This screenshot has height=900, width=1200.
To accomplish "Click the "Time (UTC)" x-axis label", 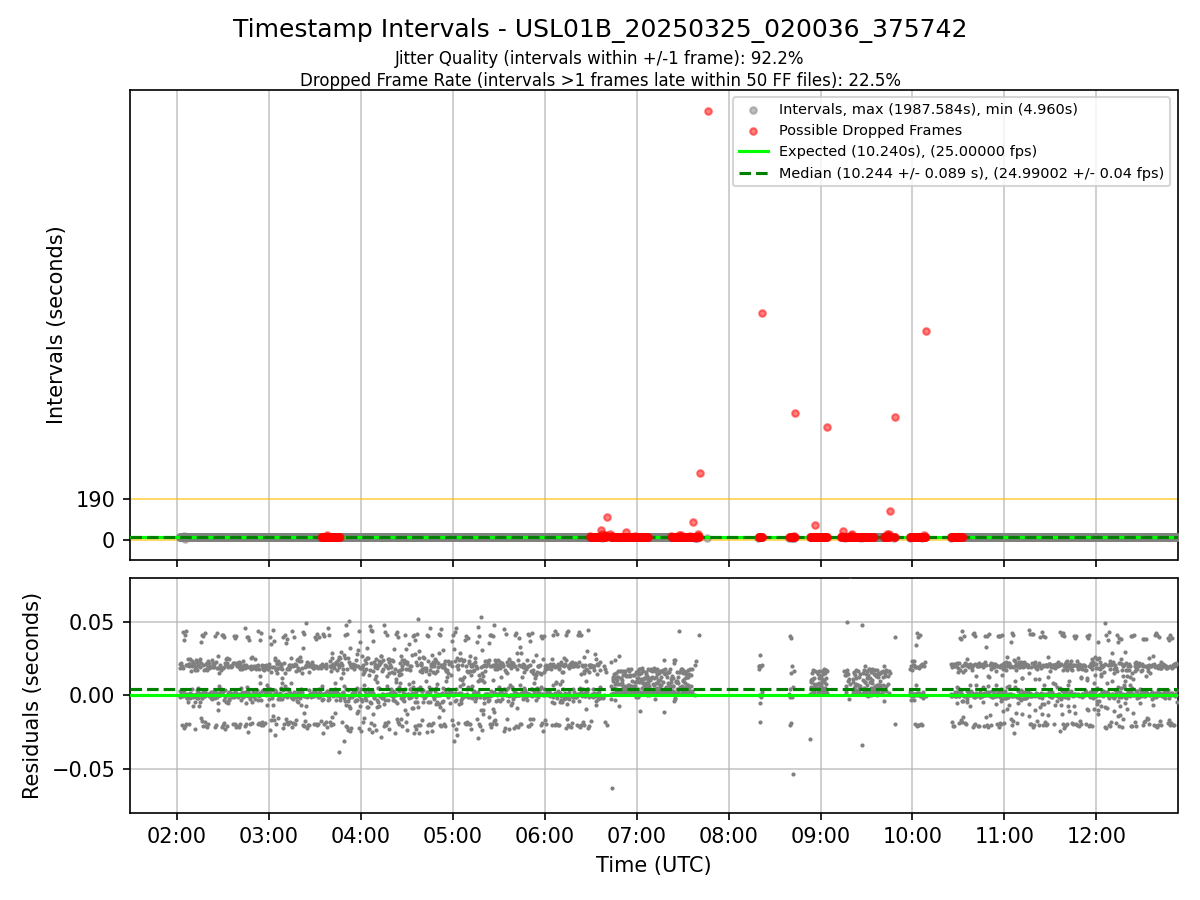I will [653, 865].
